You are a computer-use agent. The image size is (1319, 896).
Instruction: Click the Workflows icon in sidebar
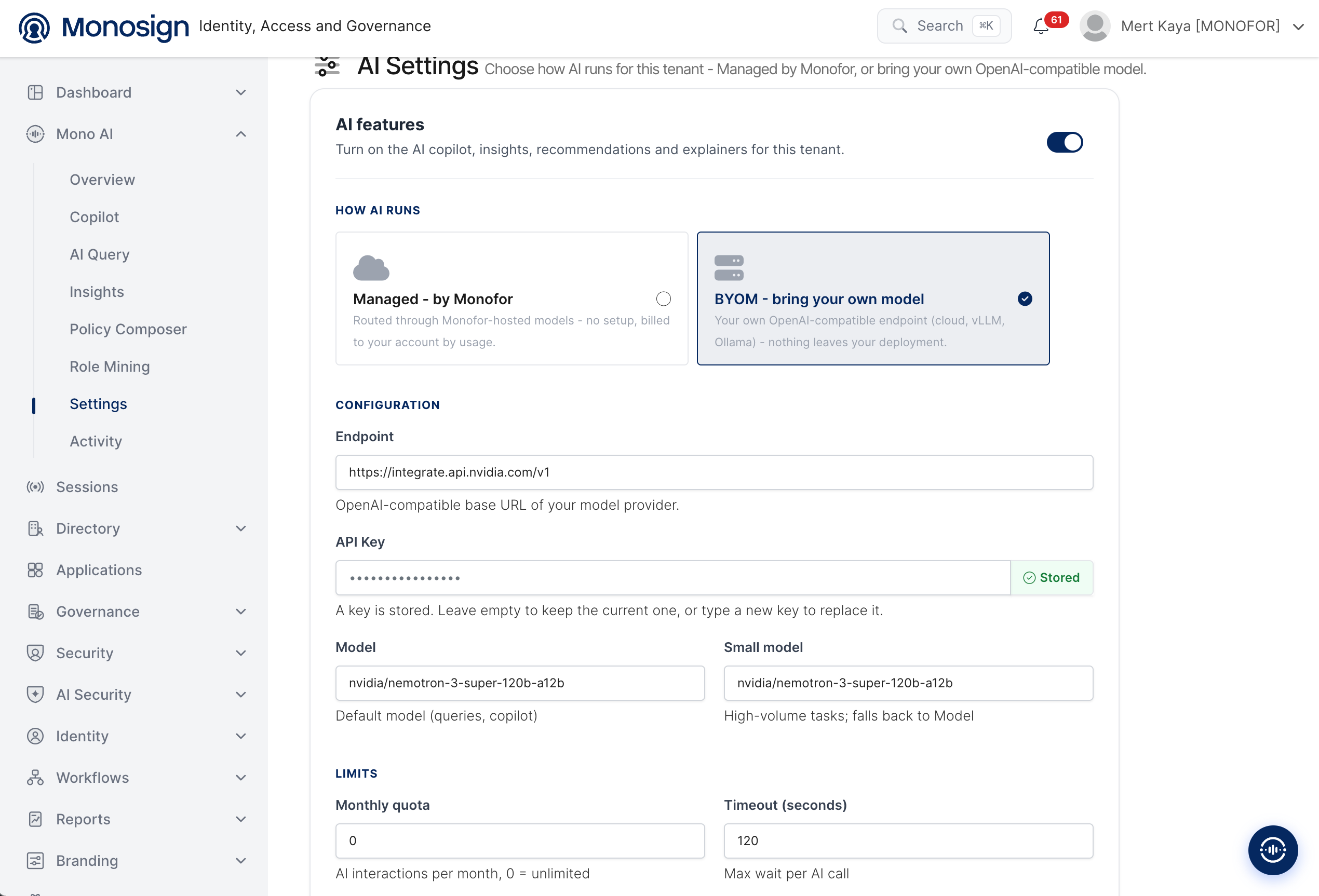[x=35, y=778]
